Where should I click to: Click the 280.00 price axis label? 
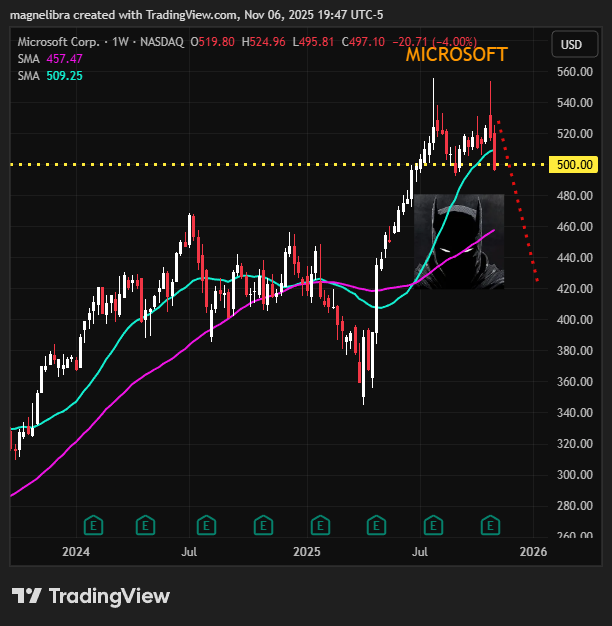click(x=574, y=505)
